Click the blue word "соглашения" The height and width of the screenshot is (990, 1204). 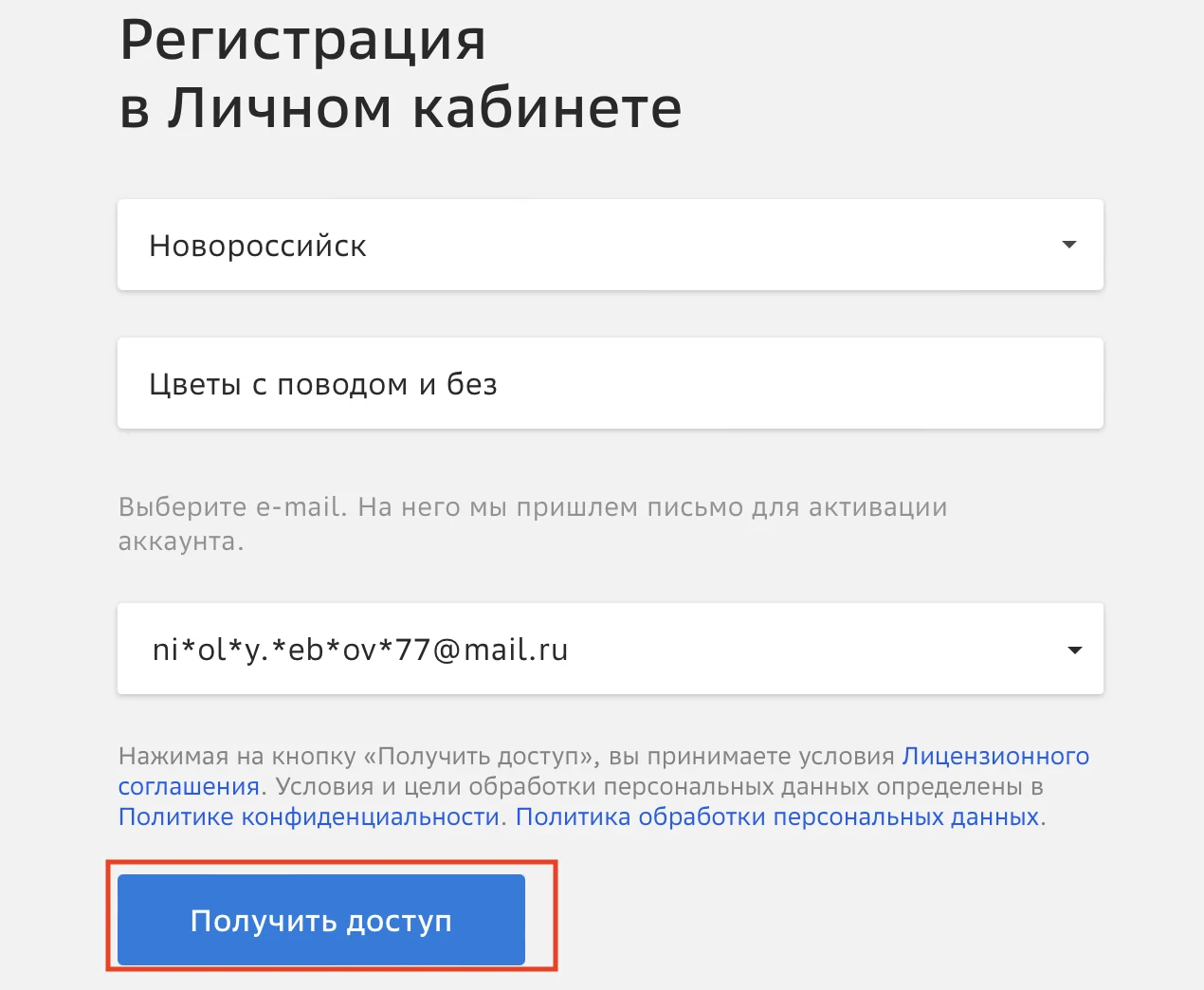[x=189, y=786]
